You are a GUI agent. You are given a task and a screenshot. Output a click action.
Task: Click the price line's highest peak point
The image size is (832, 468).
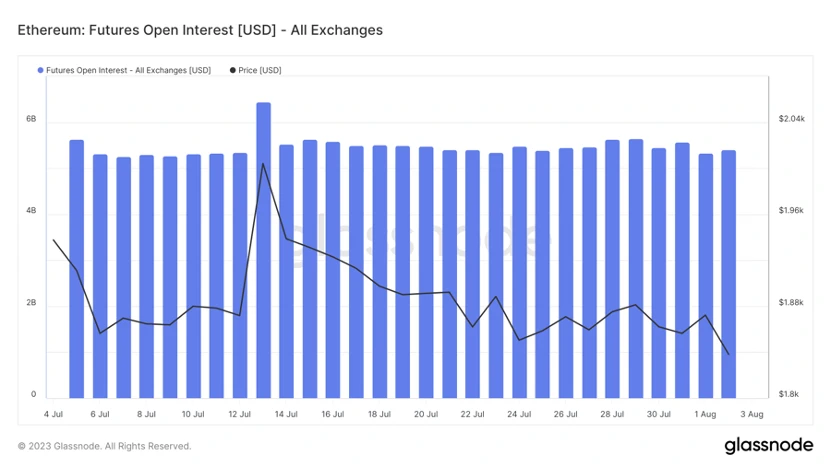pyautogui.click(x=262, y=163)
